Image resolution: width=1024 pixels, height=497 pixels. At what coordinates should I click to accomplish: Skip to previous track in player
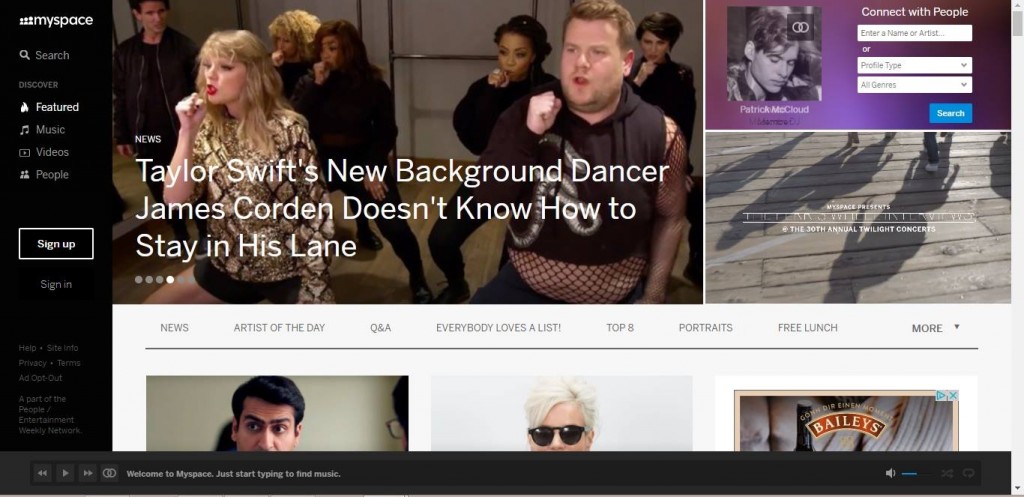pyautogui.click(x=42, y=473)
